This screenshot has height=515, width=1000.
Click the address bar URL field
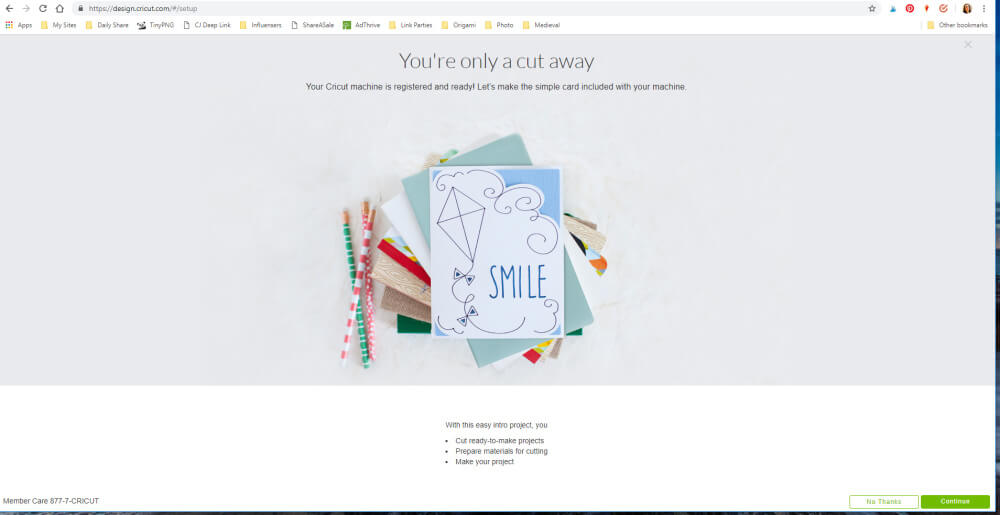pos(472,8)
